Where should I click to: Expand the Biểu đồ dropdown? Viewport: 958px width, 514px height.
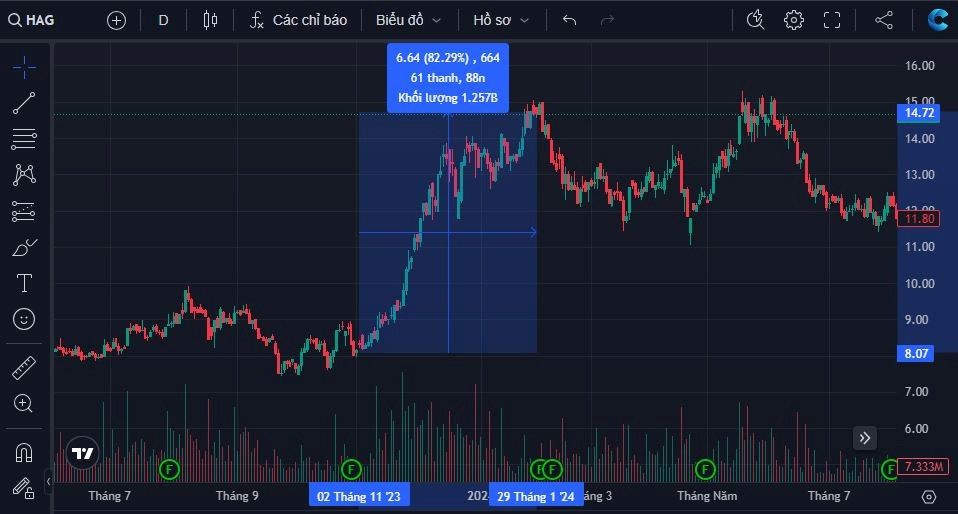[x=408, y=20]
